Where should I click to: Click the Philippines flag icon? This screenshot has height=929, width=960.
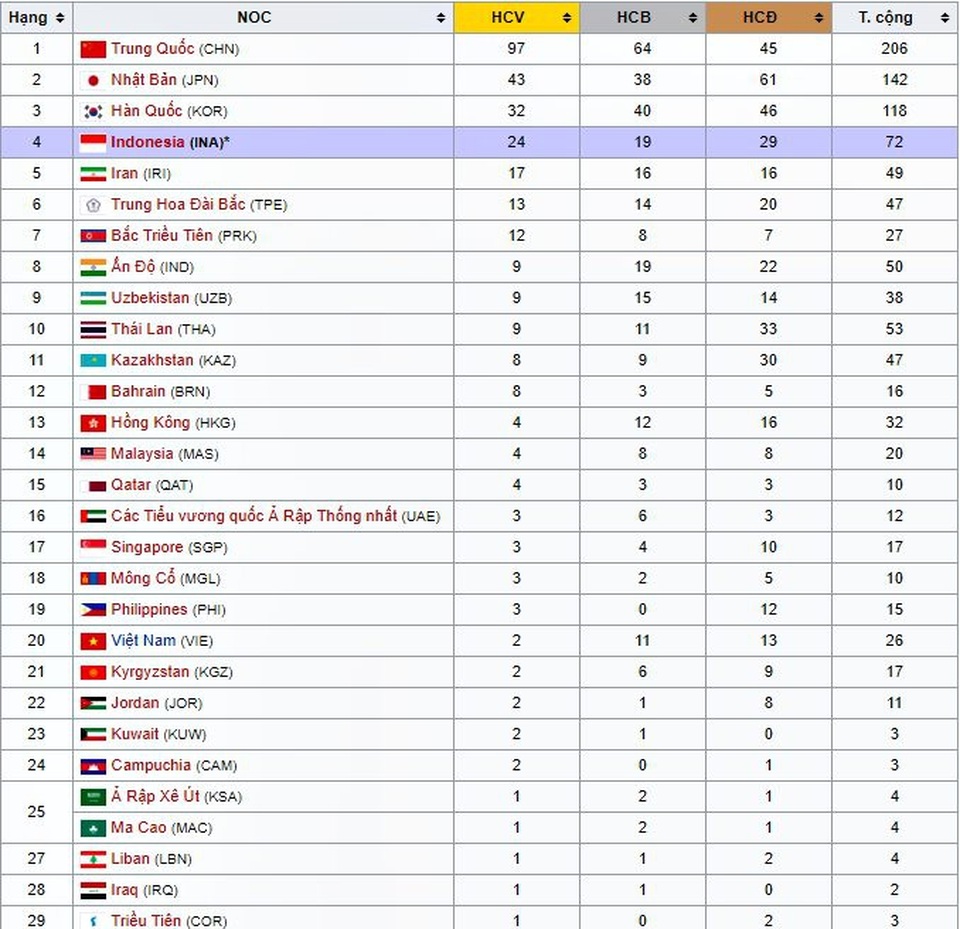pyautogui.click(x=93, y=610)
